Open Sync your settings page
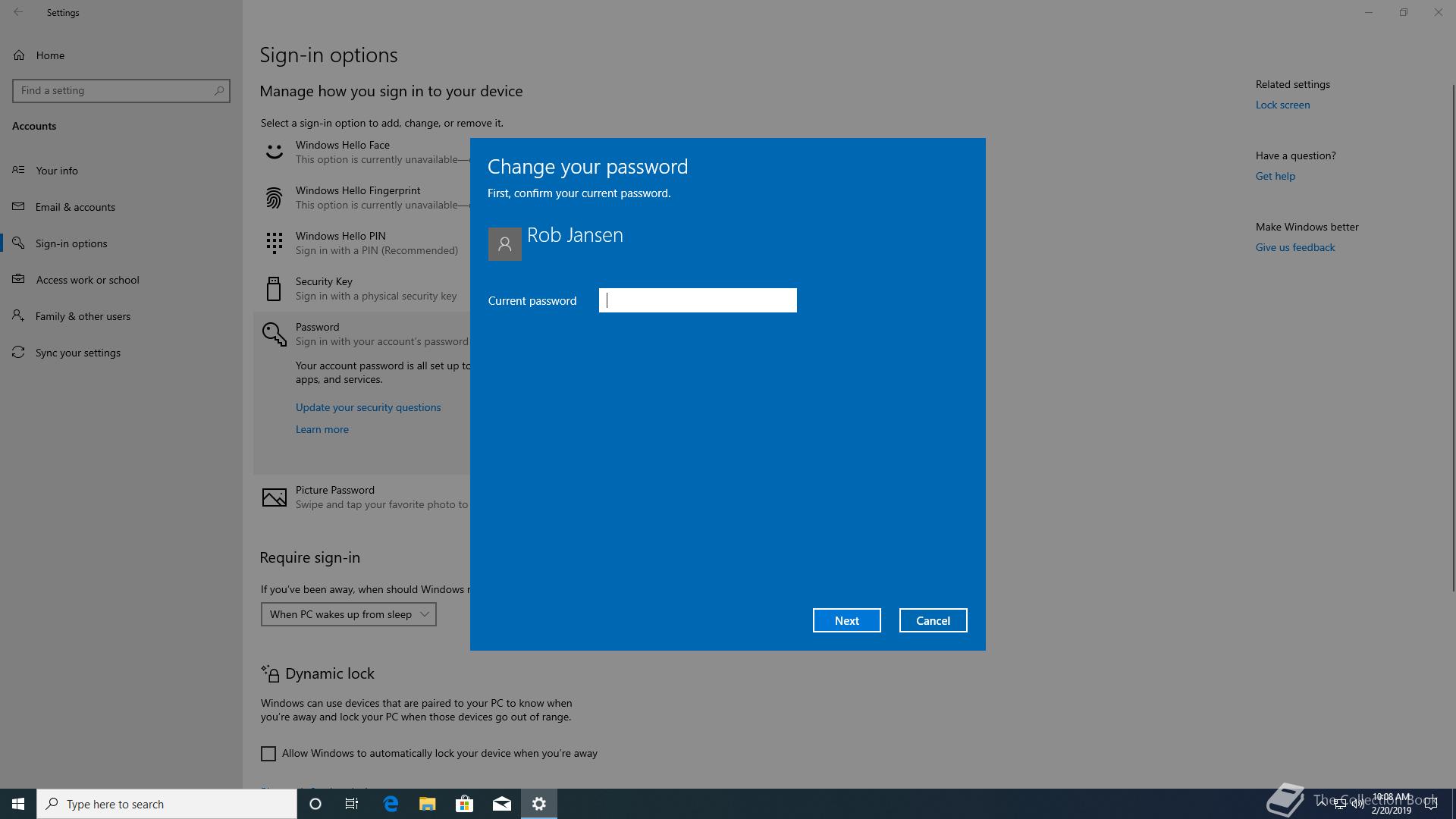 [77, 353]
